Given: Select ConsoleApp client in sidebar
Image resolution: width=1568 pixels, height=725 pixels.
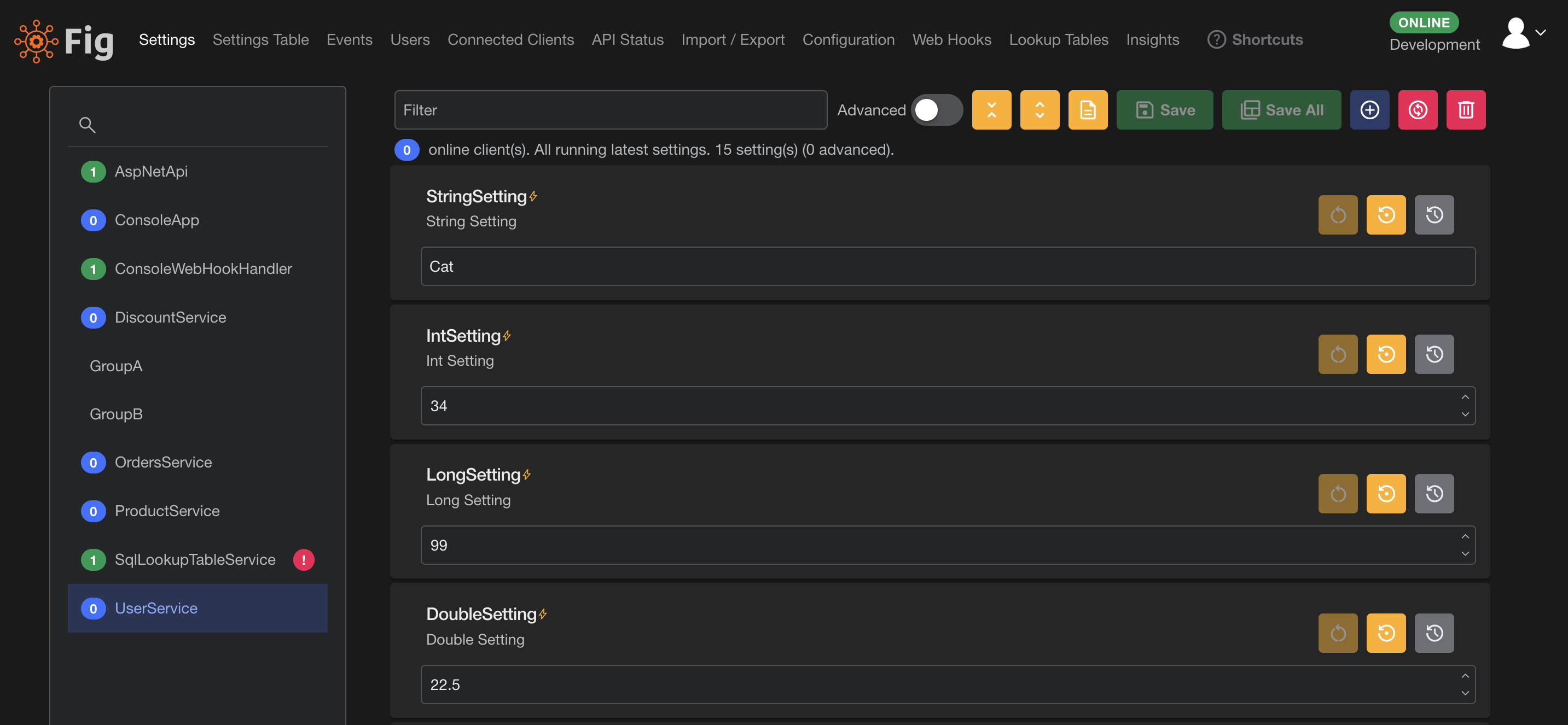Looking at the screenshot, I should pyautogui.click(x=198, y=220).
